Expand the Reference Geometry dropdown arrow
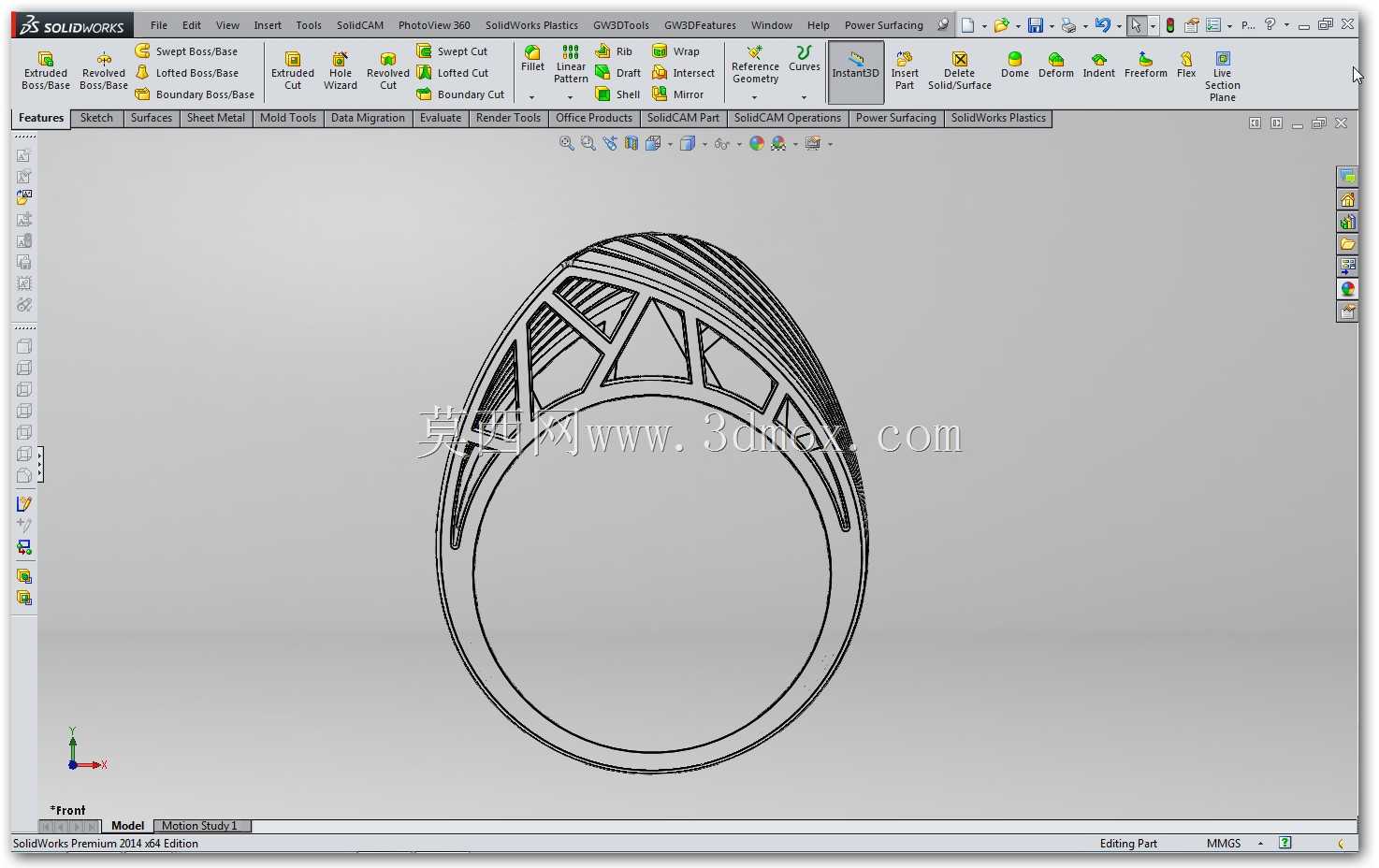Screen dimensions: 1379x868 pyautogui.click(x=755, y=97)
